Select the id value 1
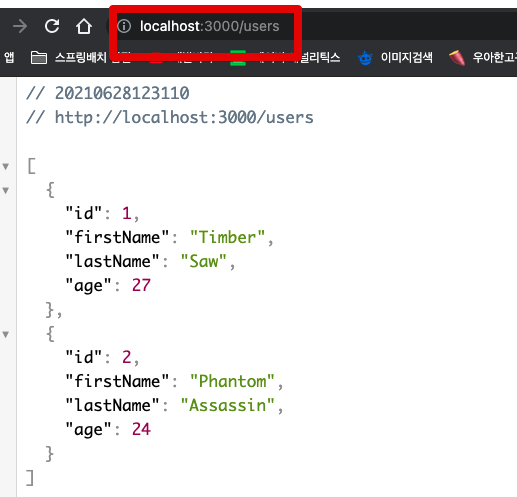The width and height of the screenshot is (517, 497). point(127,213)
